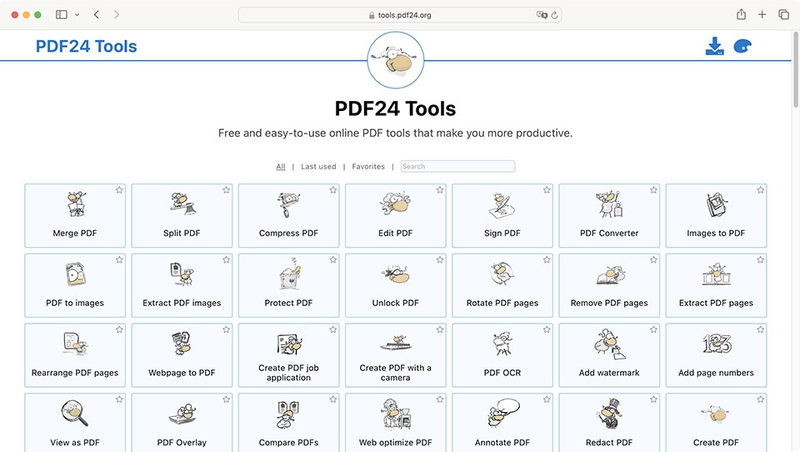Favorite the Merge PDF tool star
This screenshot has height=452, width=800.
click(x=119, y=190)
